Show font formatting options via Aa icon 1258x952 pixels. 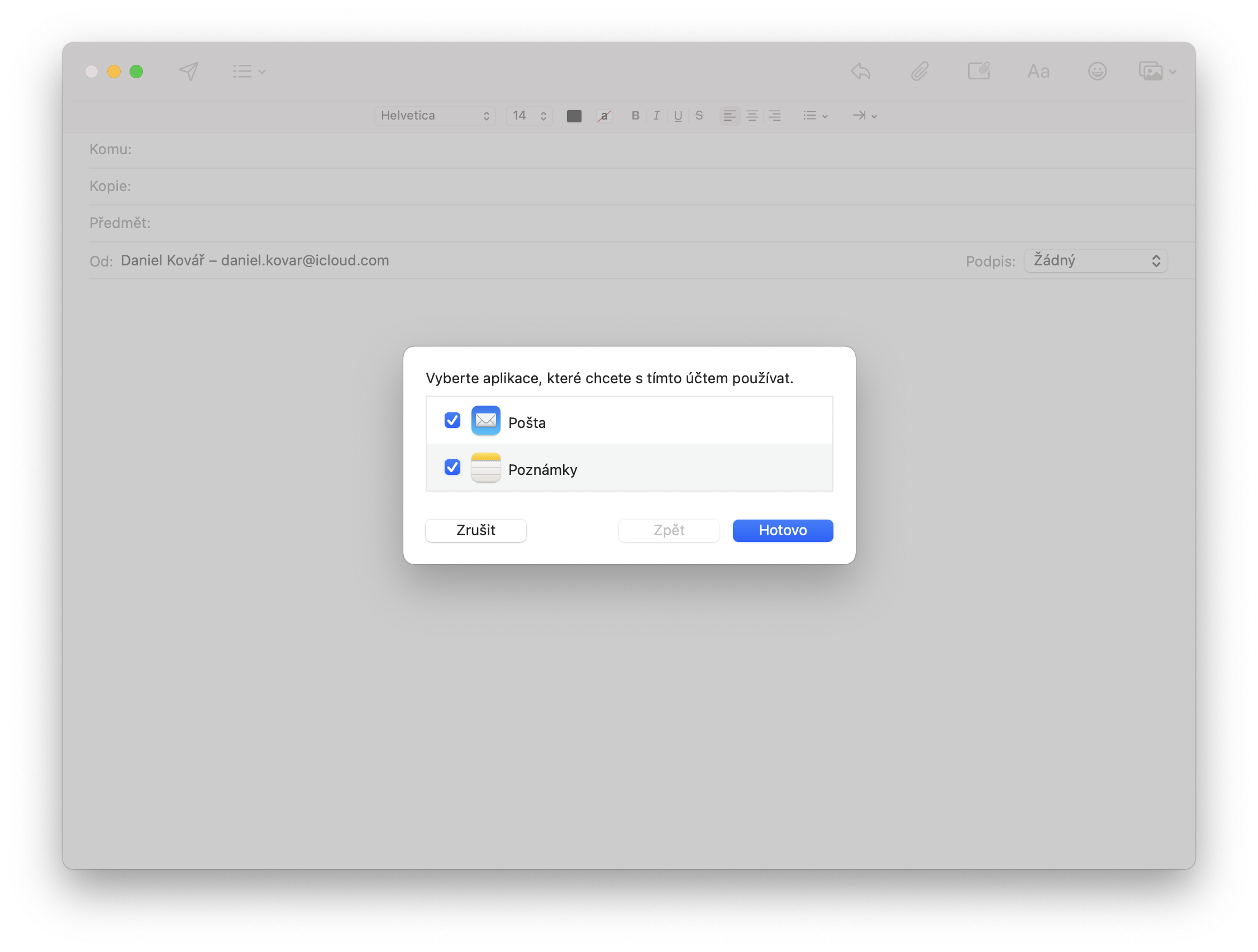[1038, 70]
